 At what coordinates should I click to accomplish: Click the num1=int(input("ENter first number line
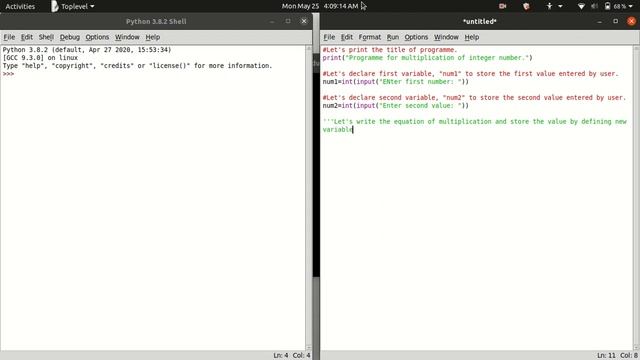[396, 82]
